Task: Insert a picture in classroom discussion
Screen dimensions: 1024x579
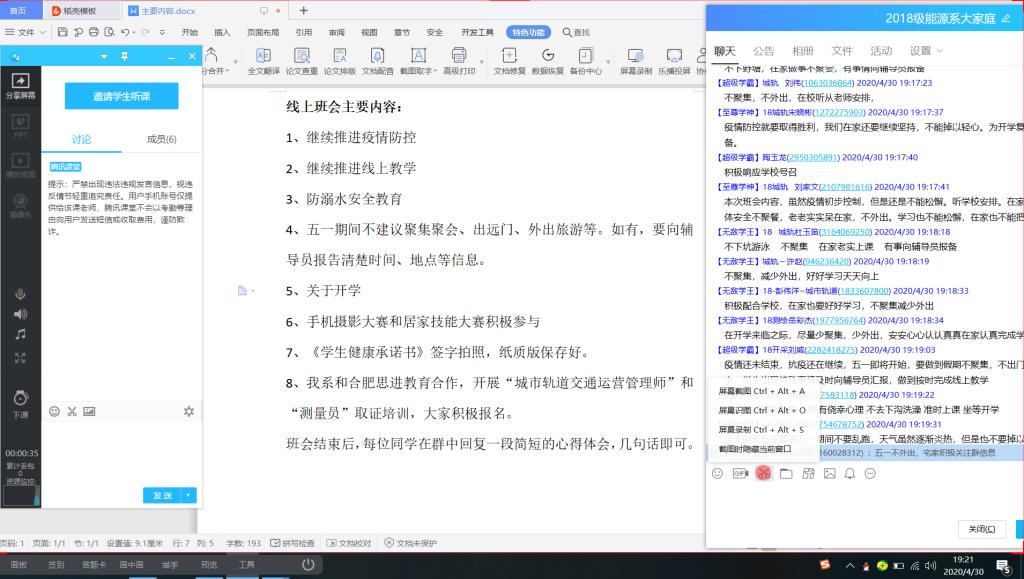Action: 89,411
